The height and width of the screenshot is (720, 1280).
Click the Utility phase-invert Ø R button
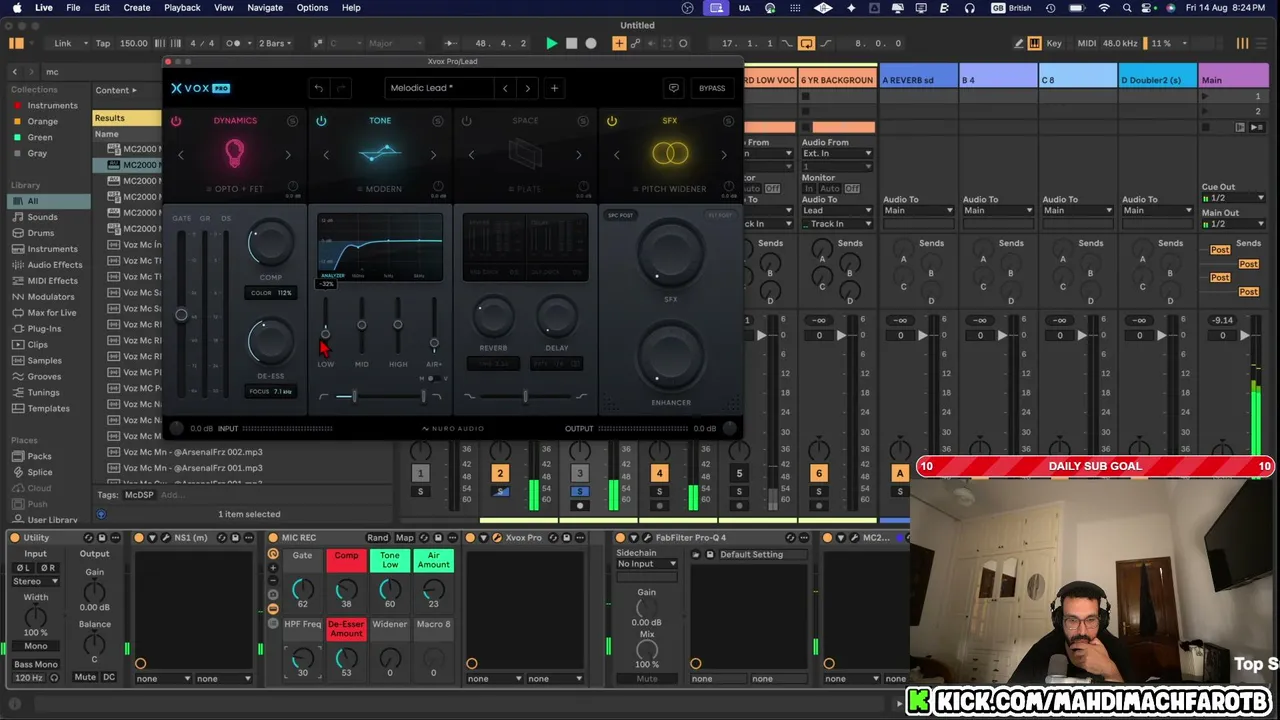pyautogui.click(x=46, y=568)
